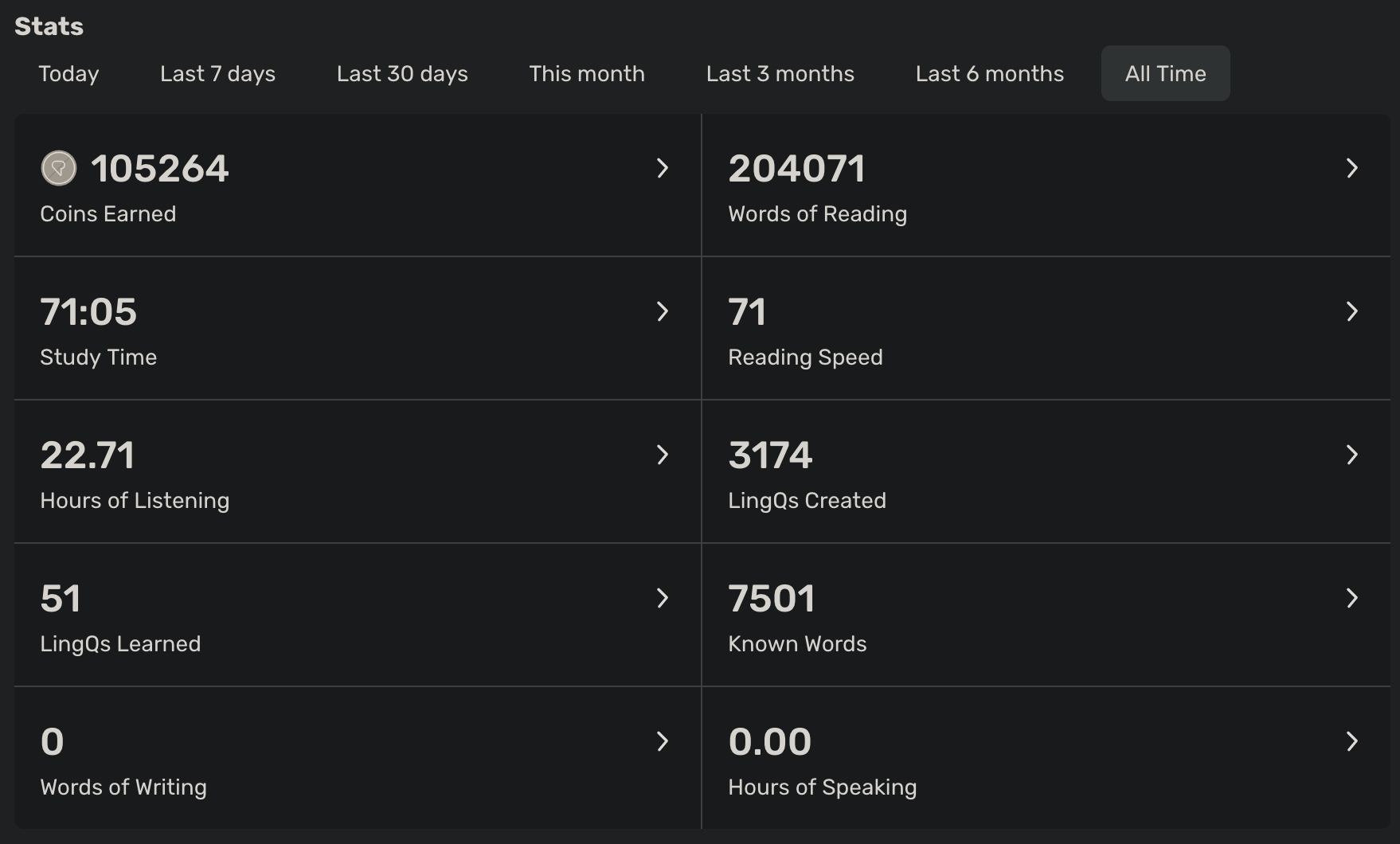Switch to the Today tab

point(68,73)
